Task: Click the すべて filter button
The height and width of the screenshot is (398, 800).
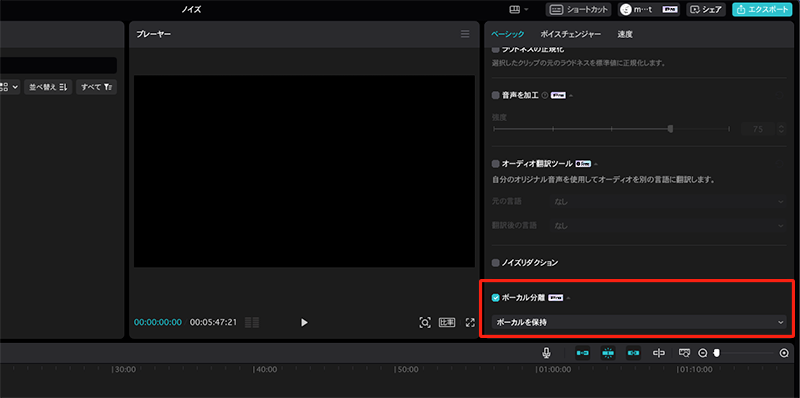Action: point(96,87)
